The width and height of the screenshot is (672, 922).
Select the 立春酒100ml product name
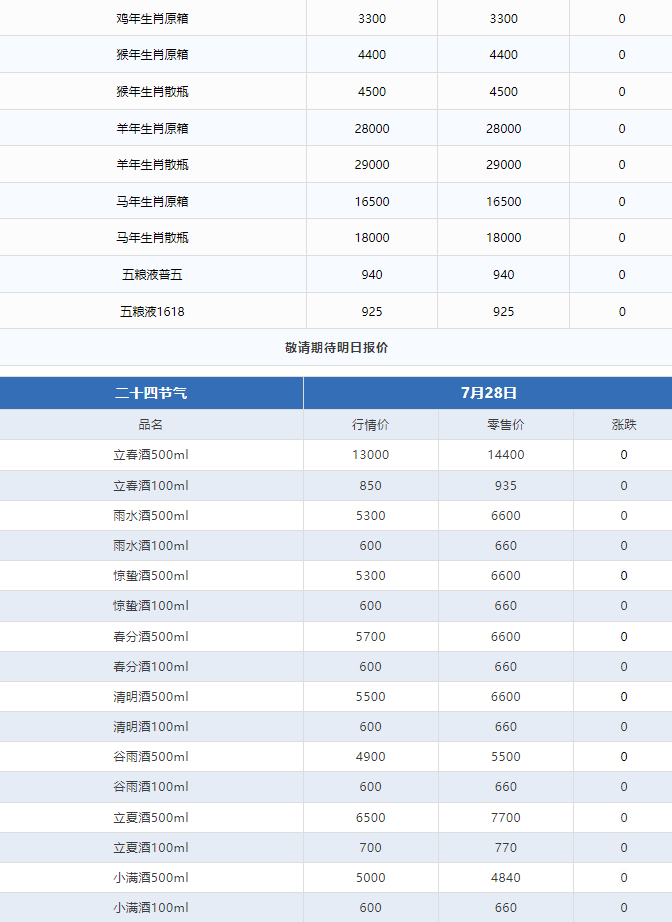(151, 486)
